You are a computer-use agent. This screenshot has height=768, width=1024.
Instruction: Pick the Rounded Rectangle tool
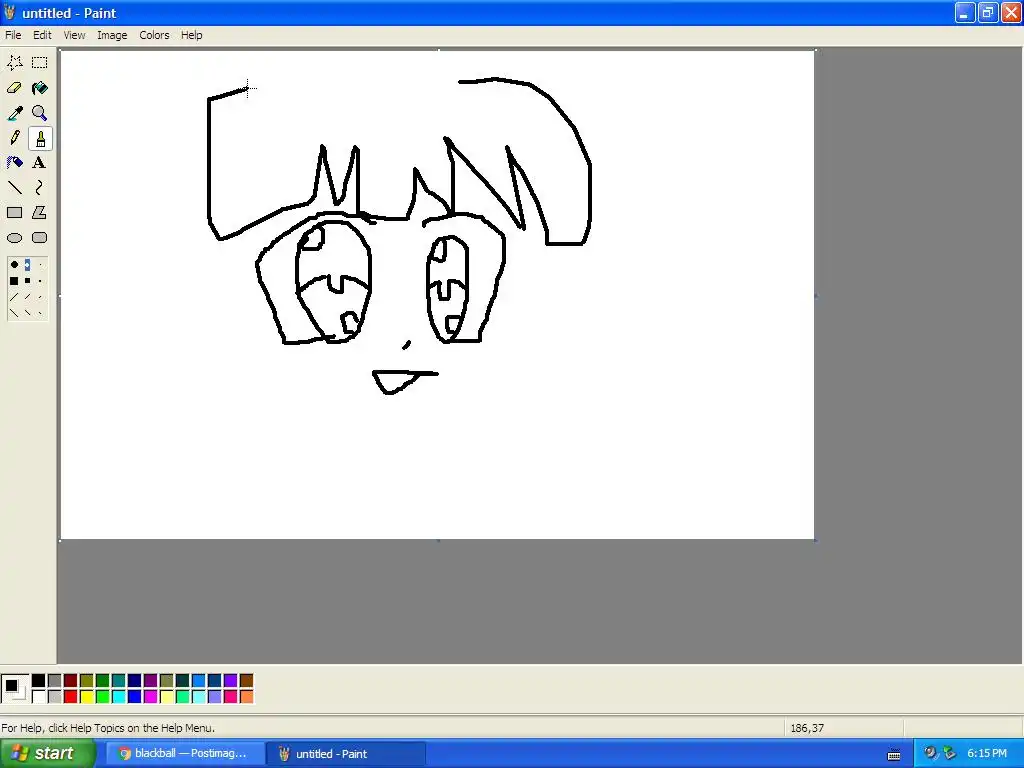click(40, 238)
